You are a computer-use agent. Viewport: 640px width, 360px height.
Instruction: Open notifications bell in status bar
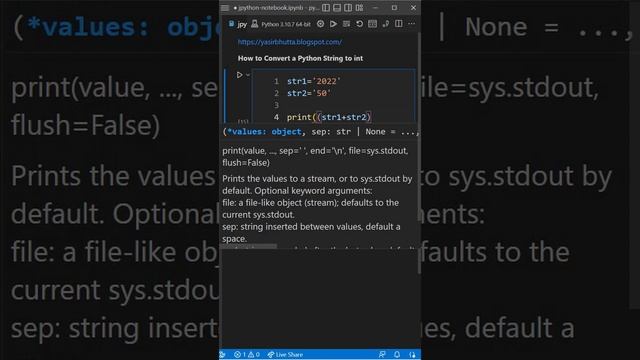(x=397, y=355)
